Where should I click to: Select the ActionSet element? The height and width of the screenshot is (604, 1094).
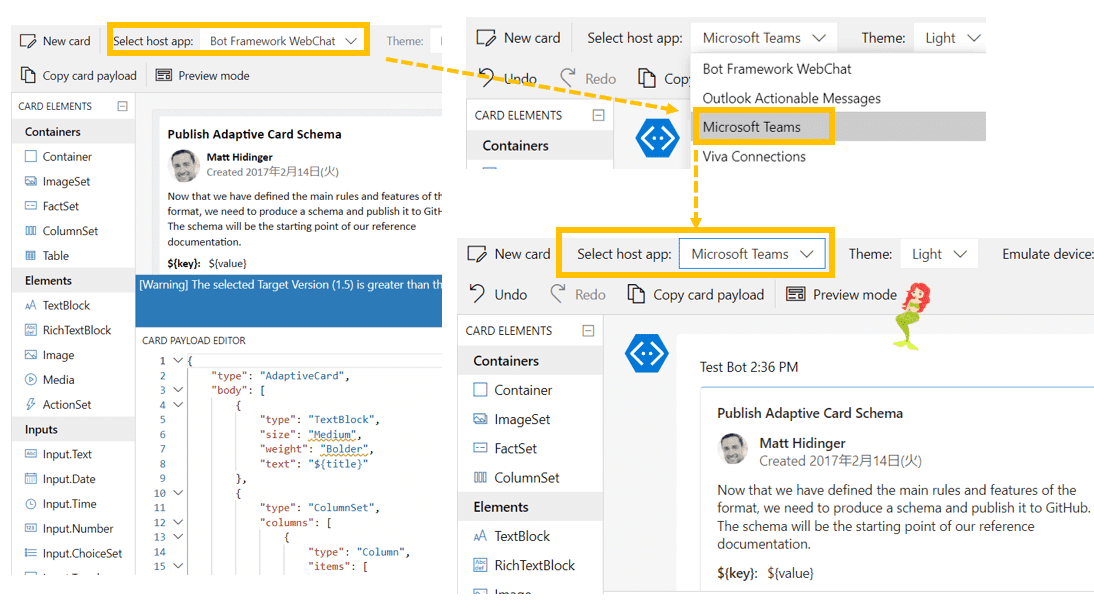coord(59,405)
